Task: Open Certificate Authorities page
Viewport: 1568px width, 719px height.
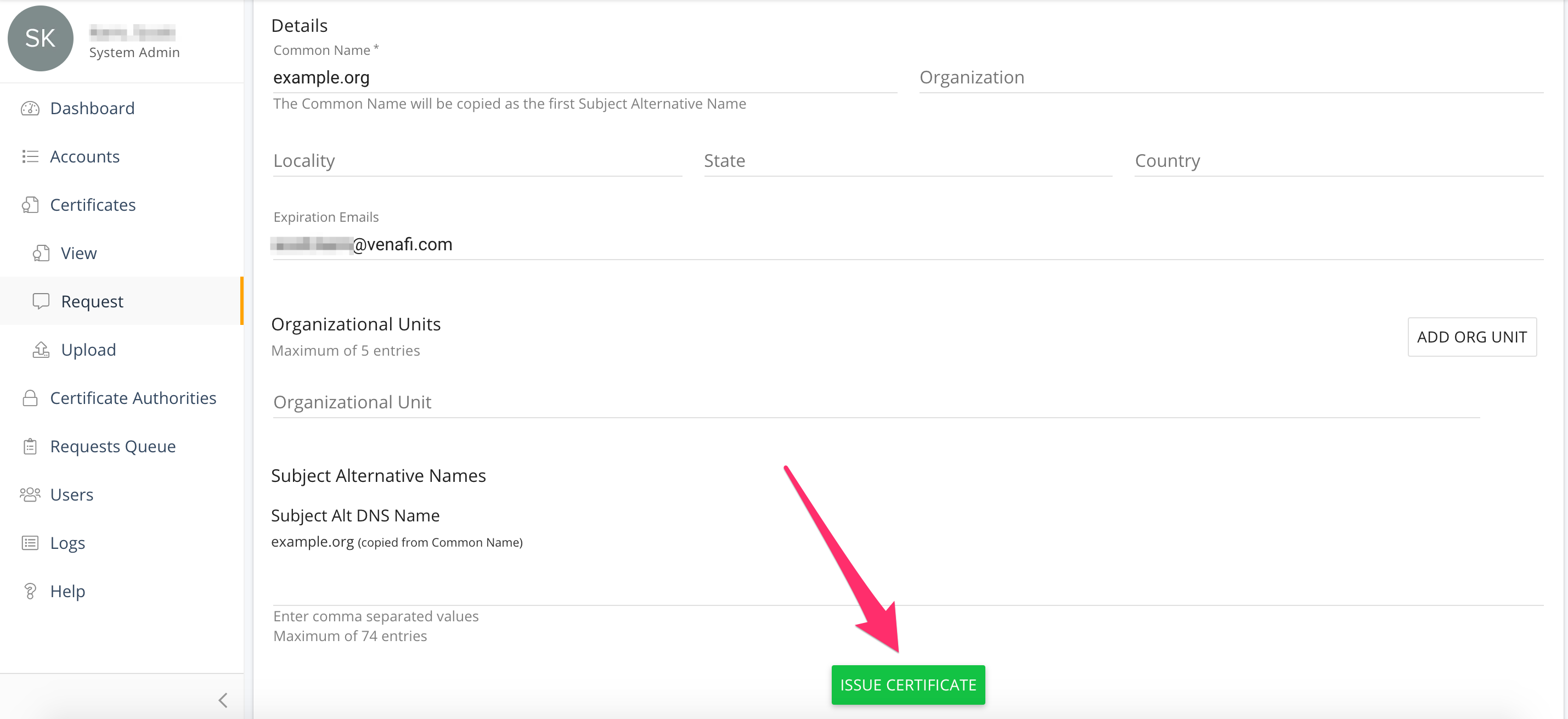Action: (x=122, y=398)
